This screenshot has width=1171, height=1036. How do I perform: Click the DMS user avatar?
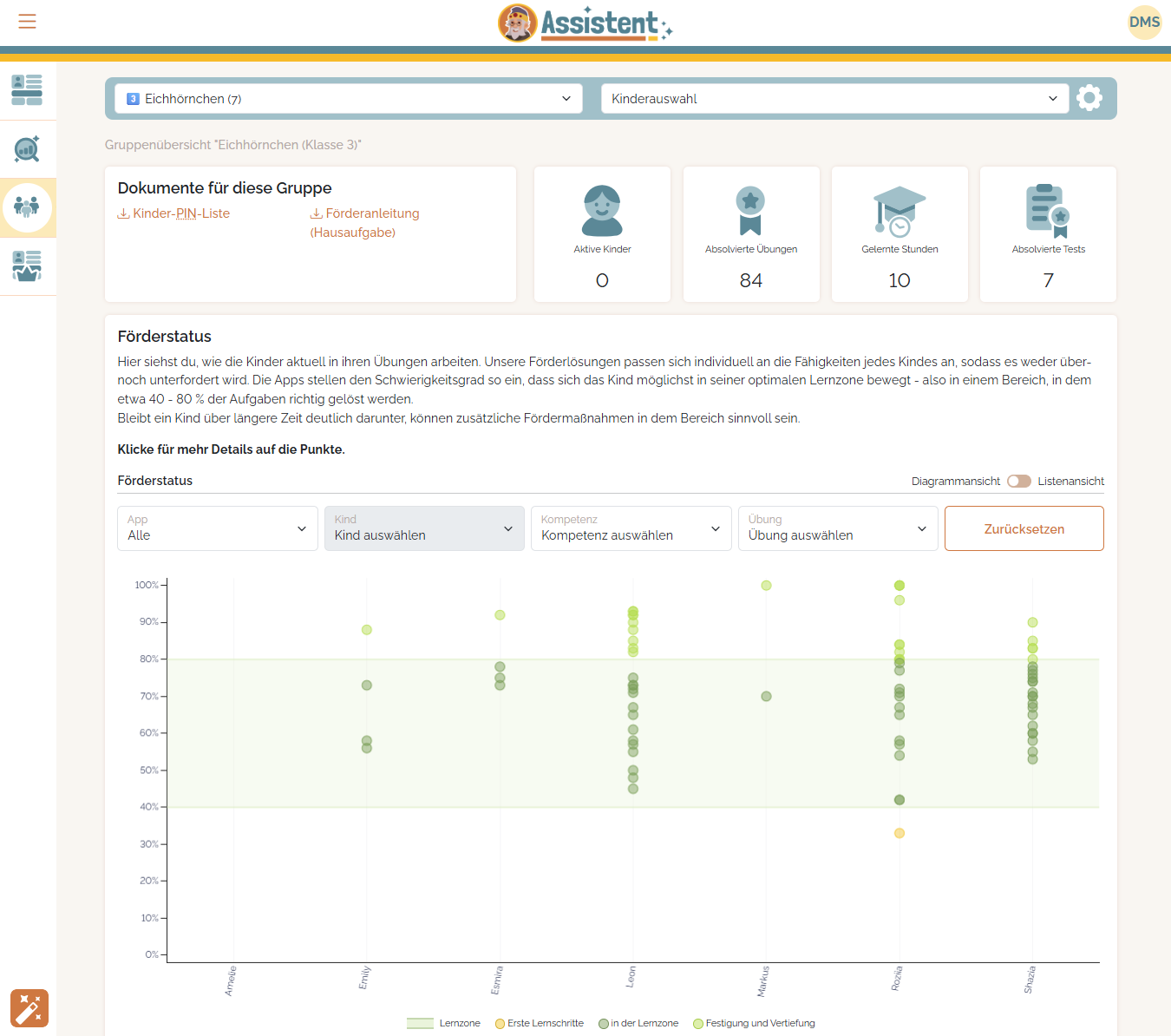(x=1144, y=23)
